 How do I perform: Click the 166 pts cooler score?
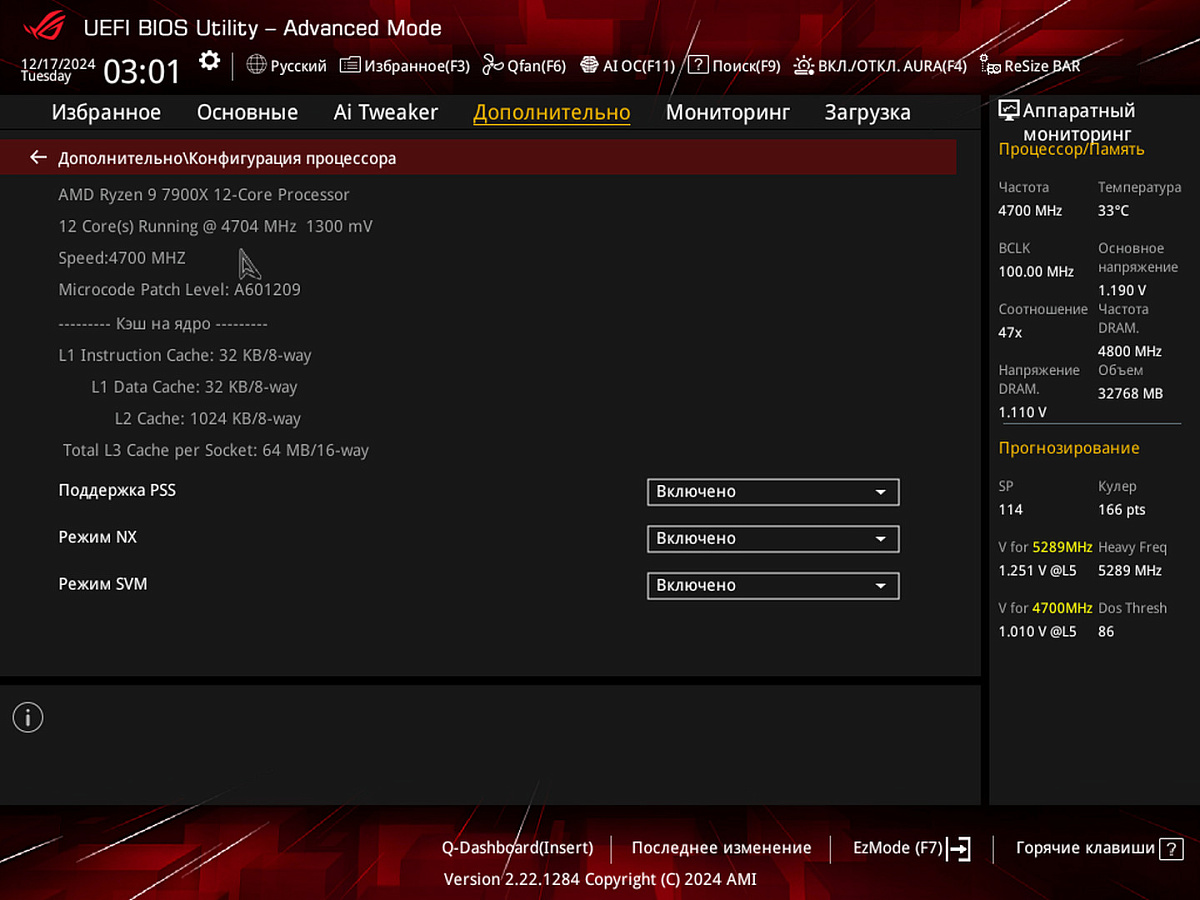[x=1122, y=509]
